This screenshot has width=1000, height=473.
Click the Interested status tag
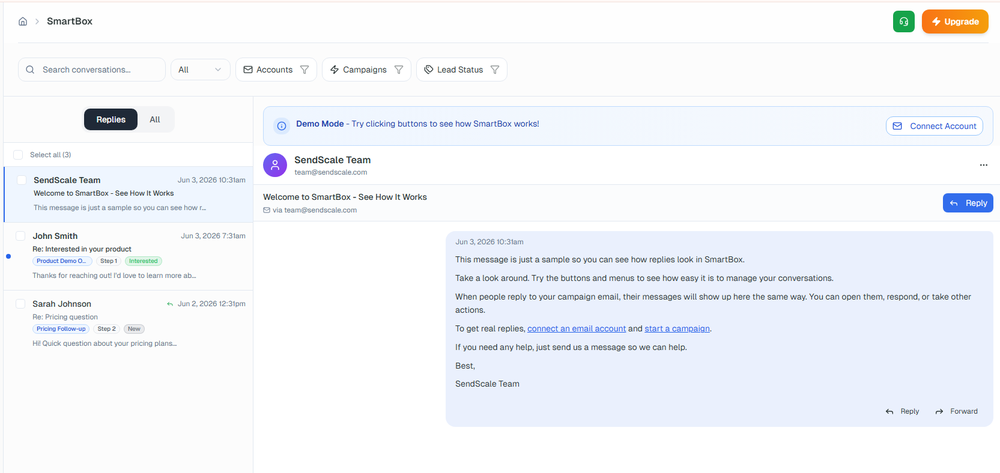tap(143, 261)
